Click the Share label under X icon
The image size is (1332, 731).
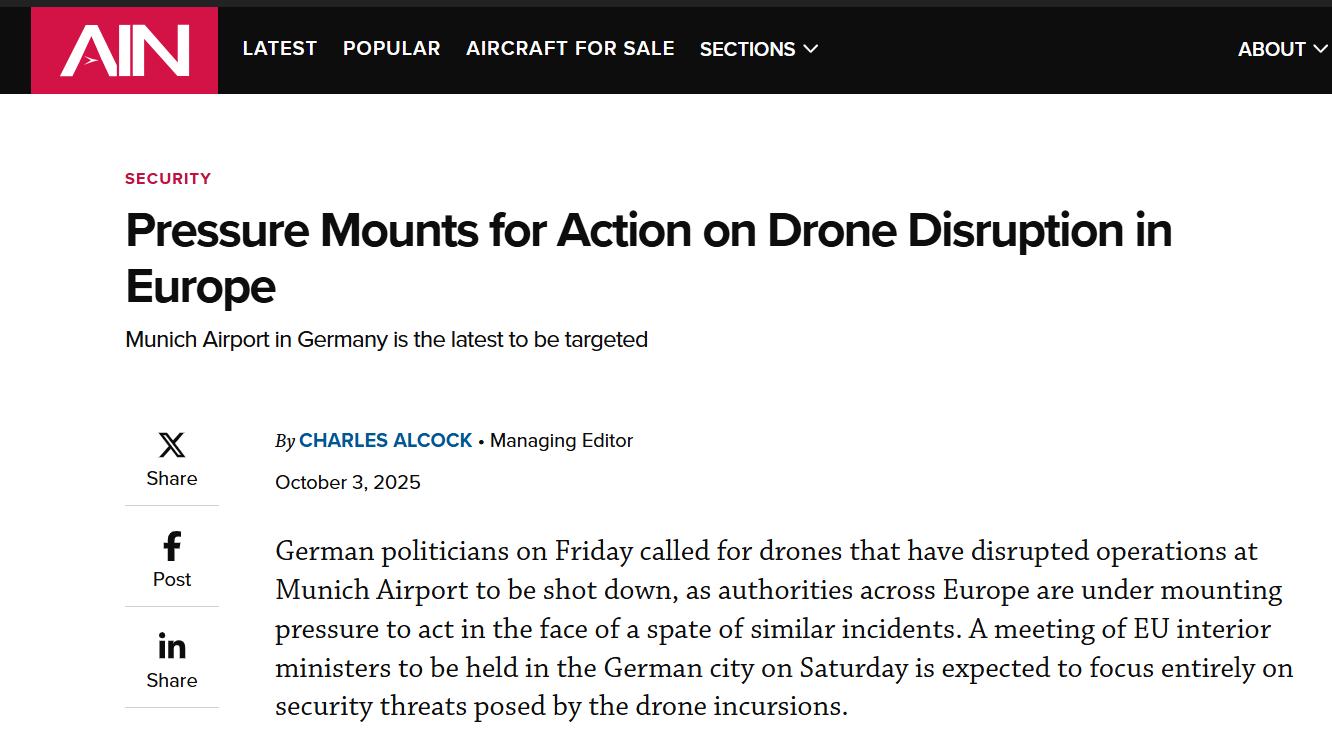pyautogui.click(x=172, y=478)
